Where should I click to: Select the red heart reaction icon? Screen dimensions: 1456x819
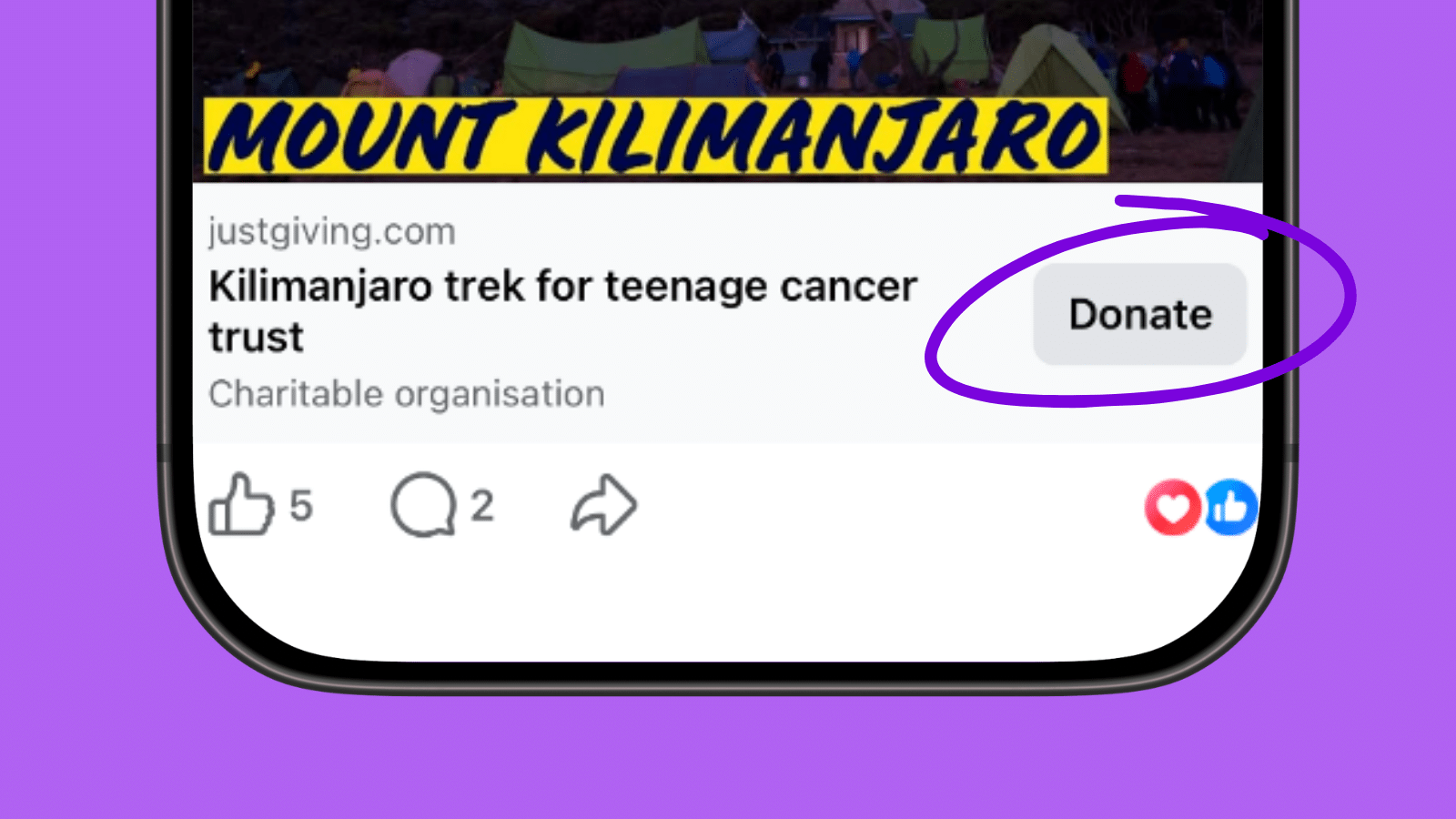tap(1173, 507)
